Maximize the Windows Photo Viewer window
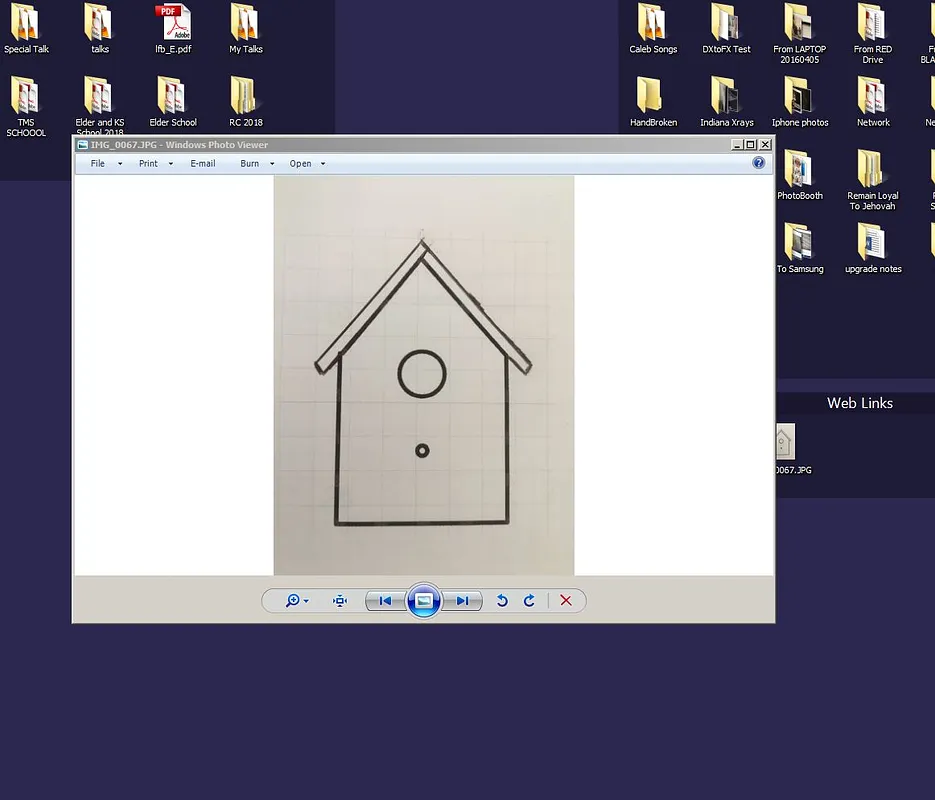 751,144
